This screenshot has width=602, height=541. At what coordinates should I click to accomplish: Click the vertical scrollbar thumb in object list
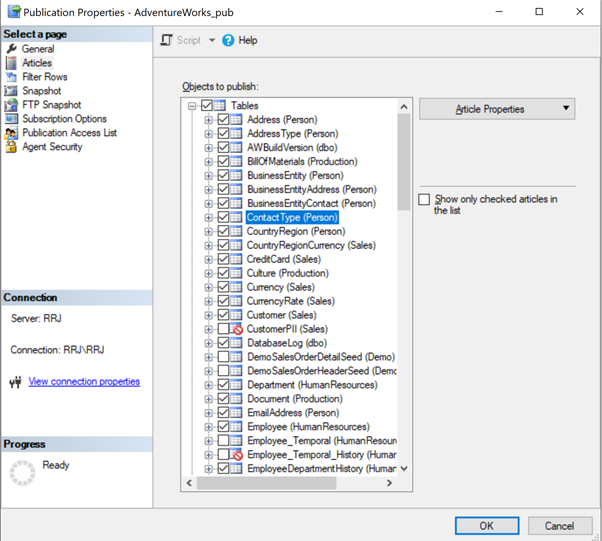tap(404, 162)
